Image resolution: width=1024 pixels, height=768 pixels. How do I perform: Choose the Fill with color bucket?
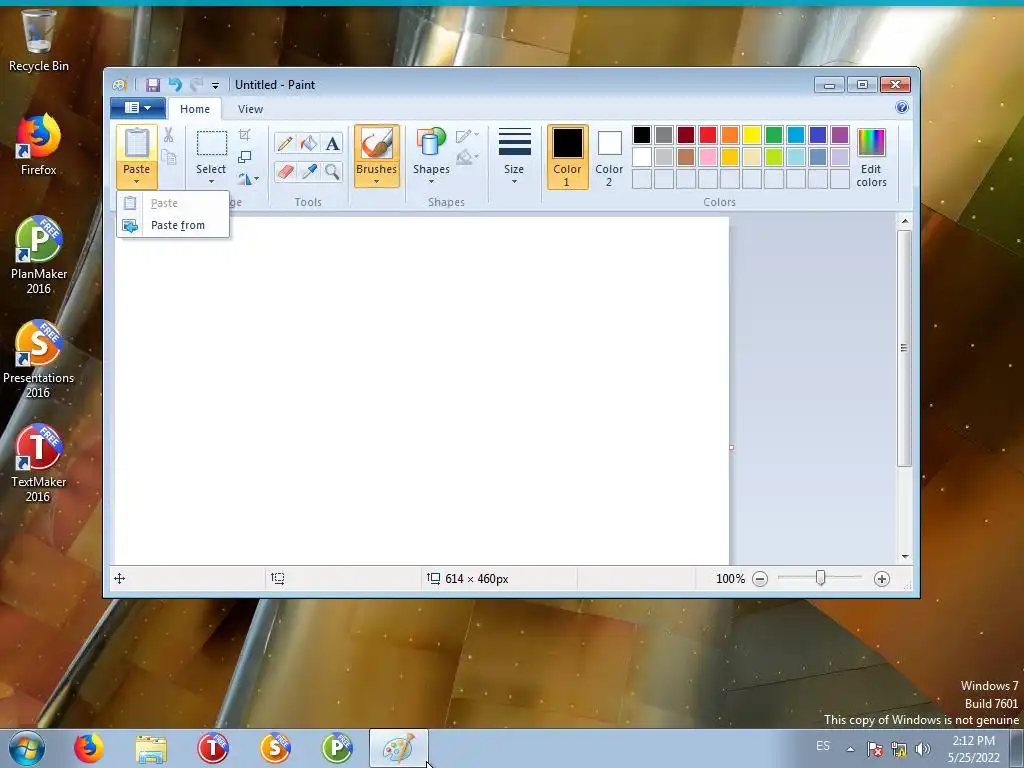309,143
